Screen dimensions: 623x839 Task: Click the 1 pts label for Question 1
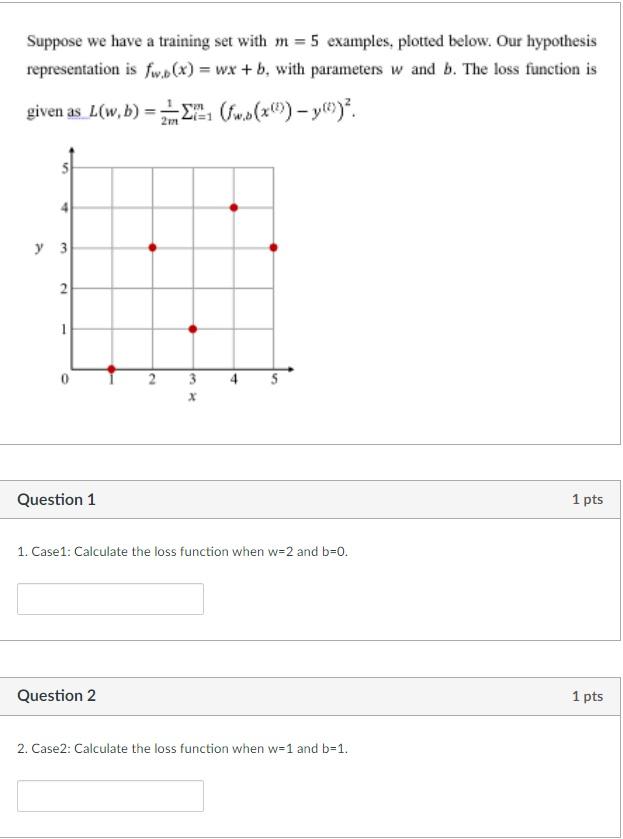click(x=587, y=497)
